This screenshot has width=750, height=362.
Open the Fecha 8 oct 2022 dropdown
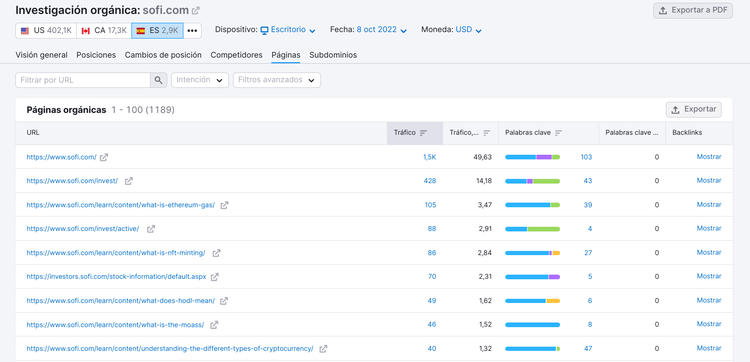coord(382,30)
